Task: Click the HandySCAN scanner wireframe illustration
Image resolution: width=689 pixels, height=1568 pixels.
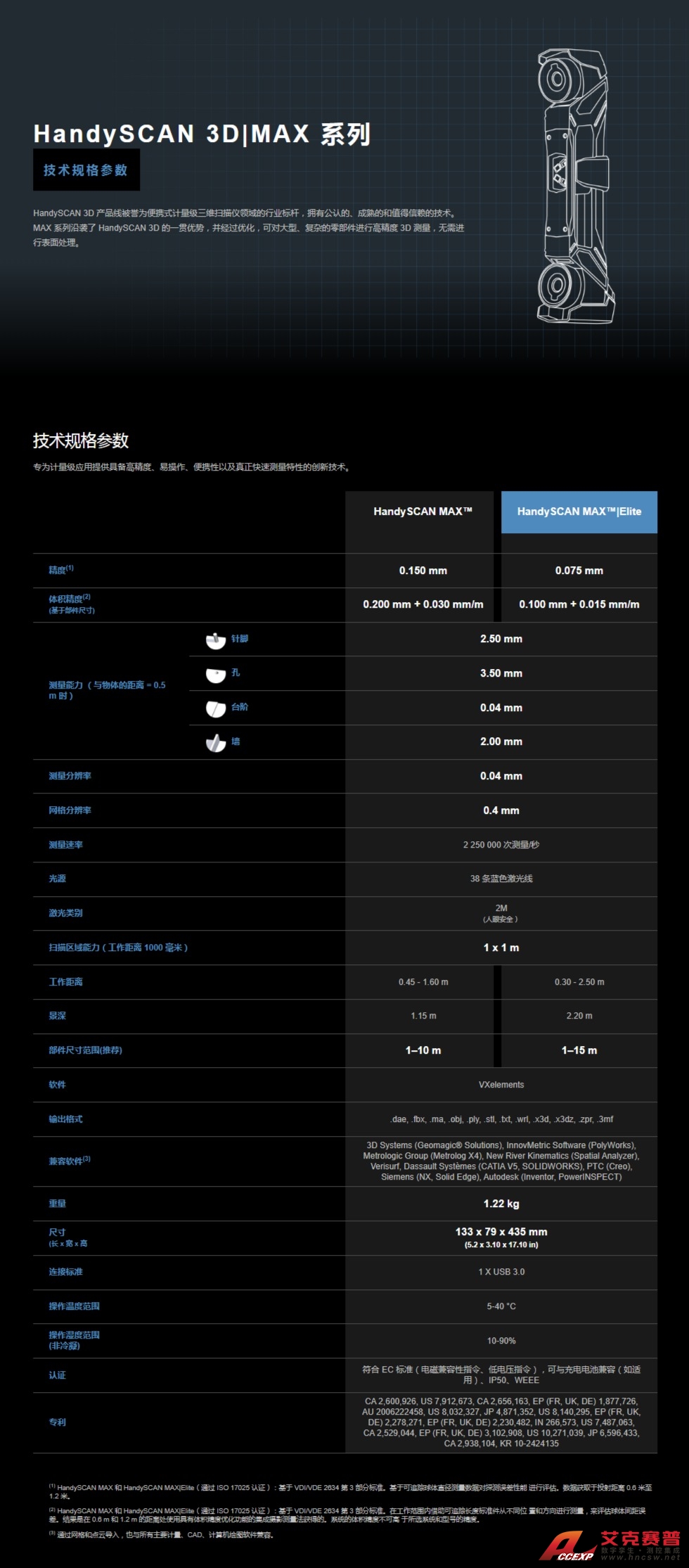Action: pyautogui.click(x=574, y=188)
